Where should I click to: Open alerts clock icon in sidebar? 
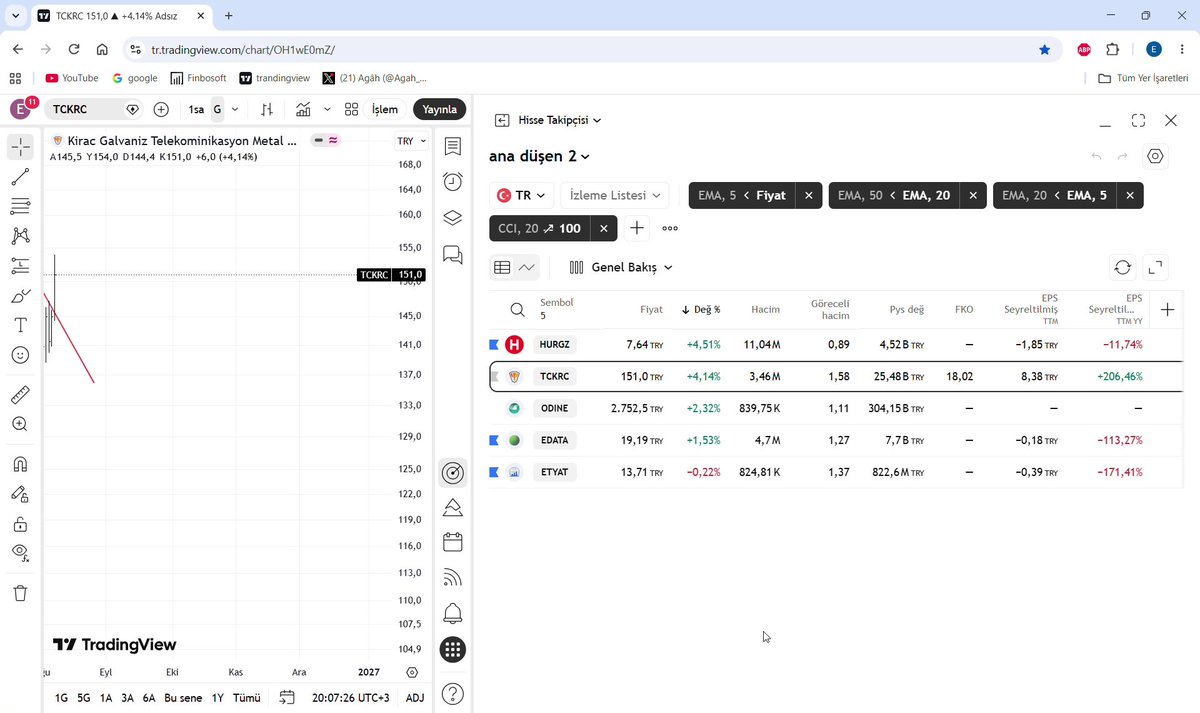tap(453, 182)
